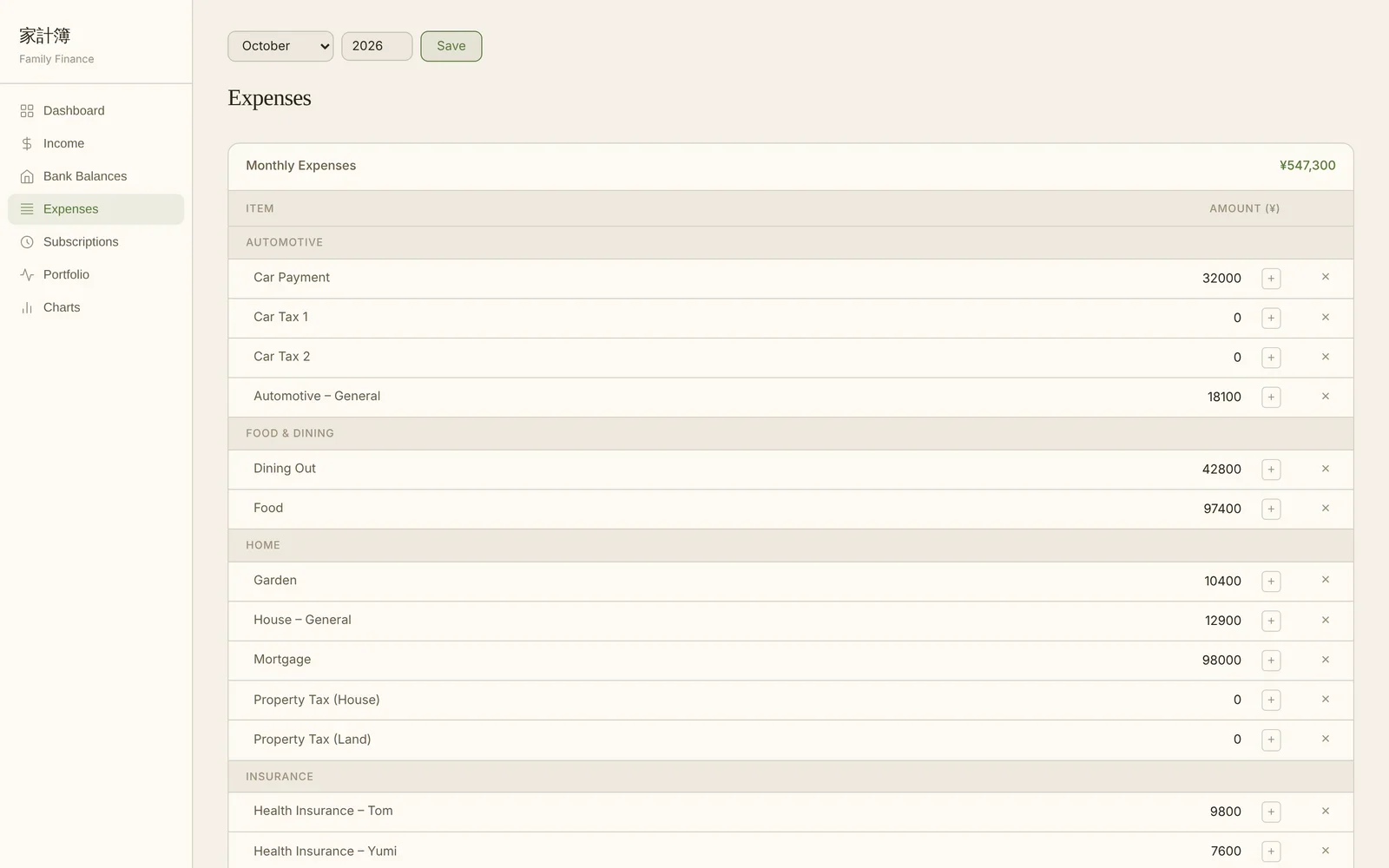Image resolution: width=1389 pixels, height=868 pixels.
Task: Select the Expenses sidebar item
Action: (x=95, y=209)
